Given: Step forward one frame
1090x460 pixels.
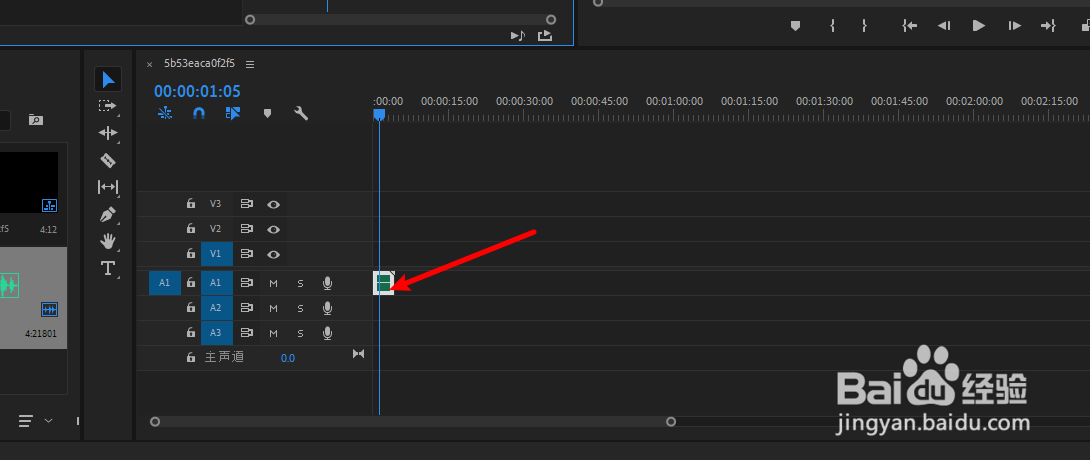Looking at the screenshot, I should click(1014, 26).
